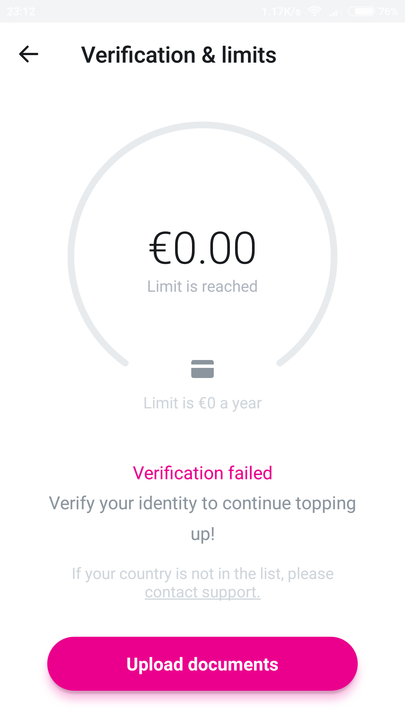
Task: Tap the country not in list note
Action: (x=202, y=583)
